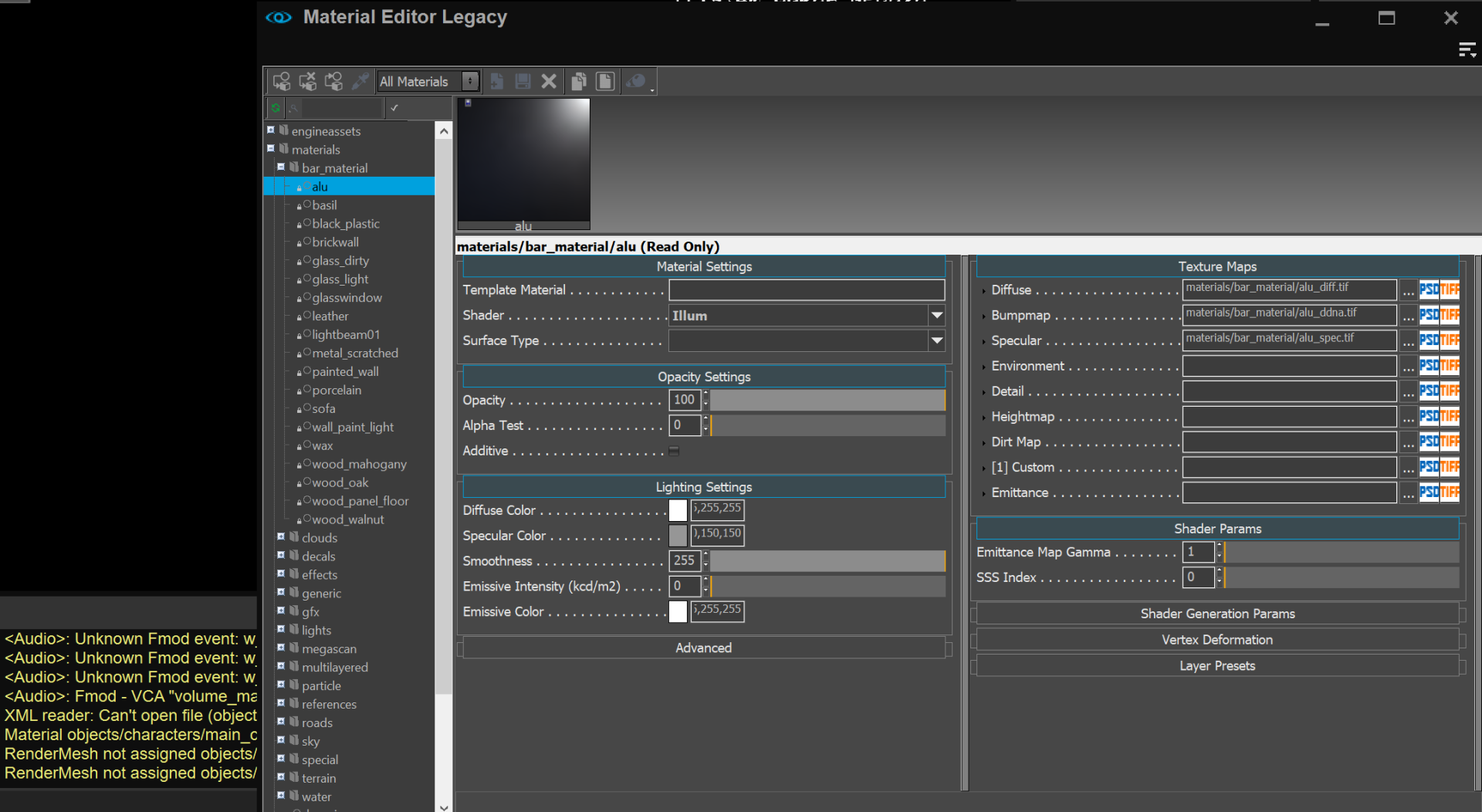Click the Template Material input field
Viewport: 1482px width, 812px height.
pos(806,290)
